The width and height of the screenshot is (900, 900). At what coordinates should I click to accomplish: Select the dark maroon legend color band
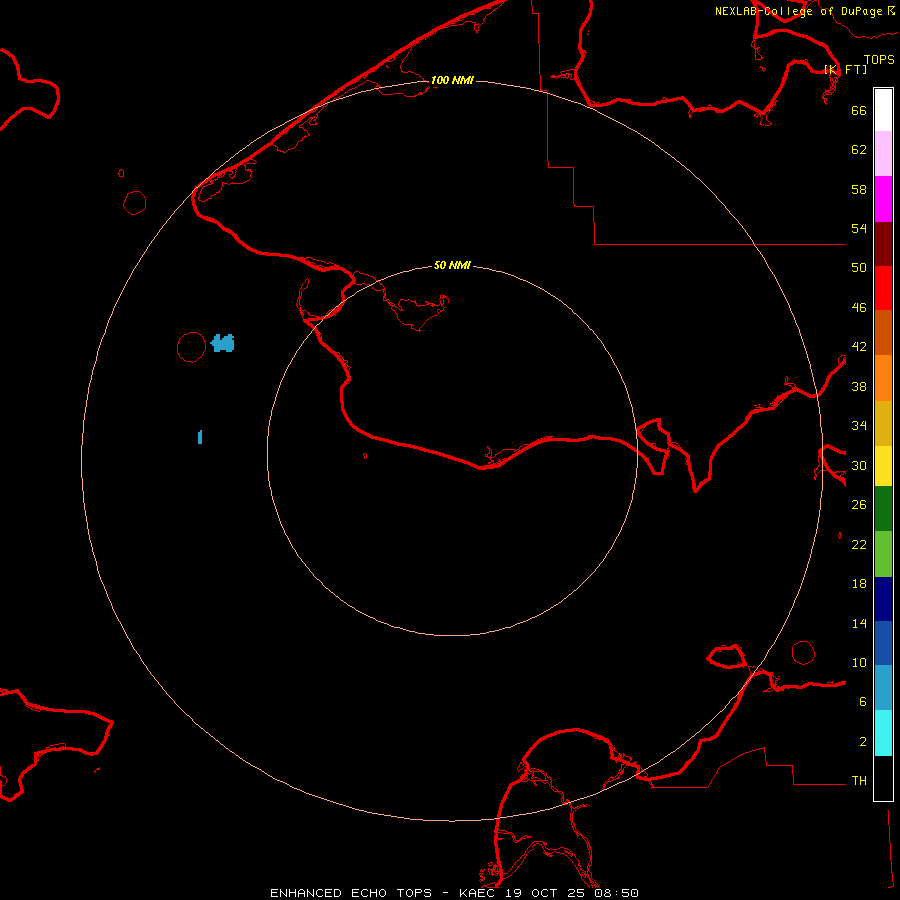883,244
